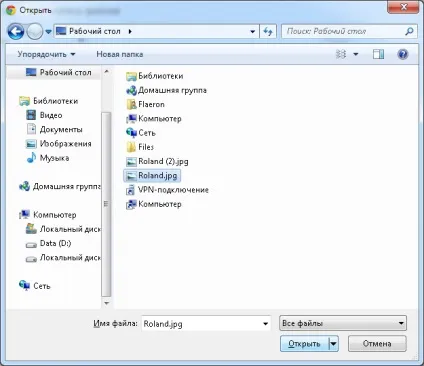
Task: Click the navigation pane scrollbar thumb
Action: (x=106, y=204)
